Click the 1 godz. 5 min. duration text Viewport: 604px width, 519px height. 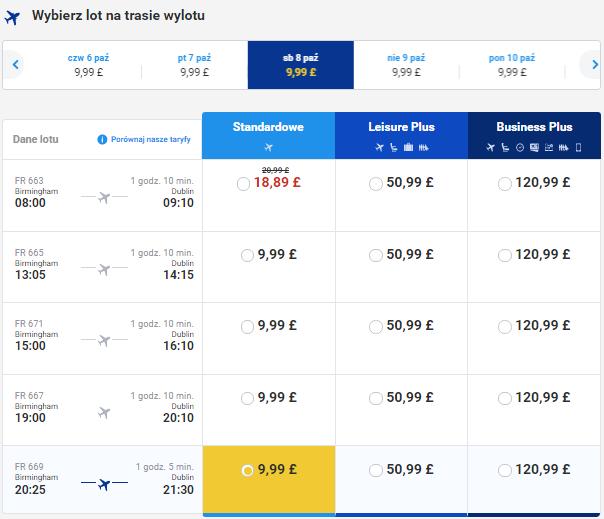click(x=164, y=467)
